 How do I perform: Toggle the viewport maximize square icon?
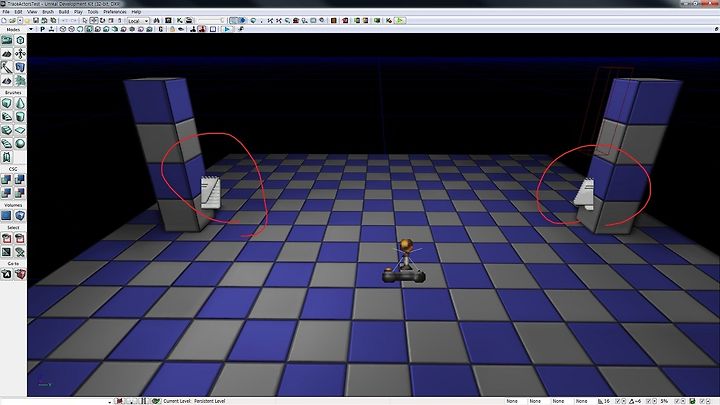point(213,29)
